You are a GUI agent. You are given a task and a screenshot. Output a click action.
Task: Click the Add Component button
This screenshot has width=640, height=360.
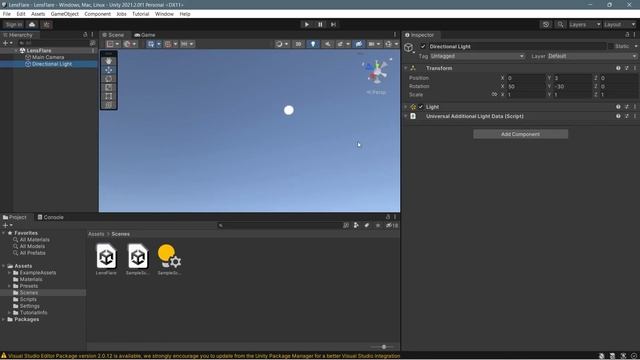click(x=520, y=134)
